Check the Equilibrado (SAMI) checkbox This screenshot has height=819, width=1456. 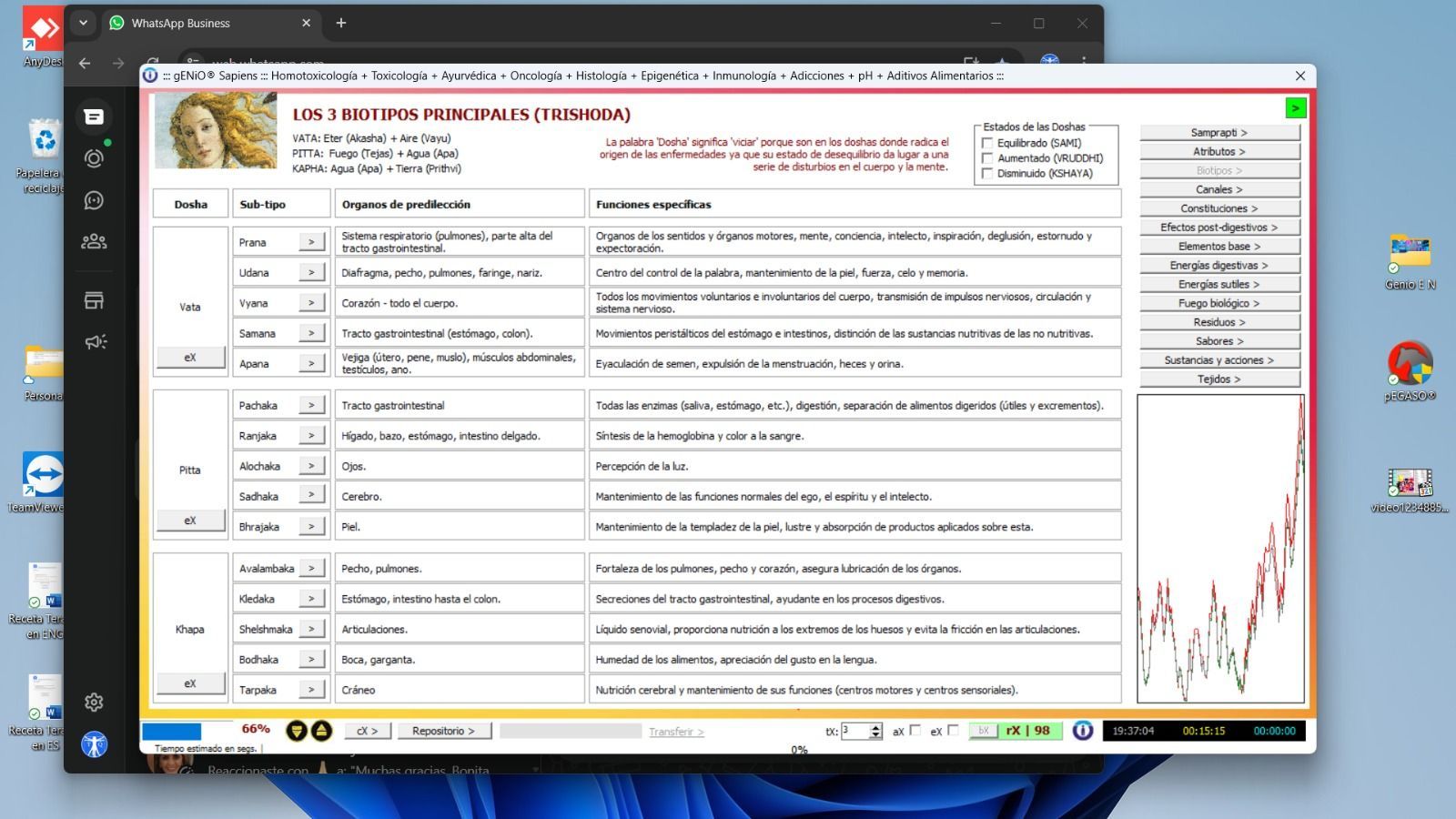pyautogui.click(x=987, y=143)
